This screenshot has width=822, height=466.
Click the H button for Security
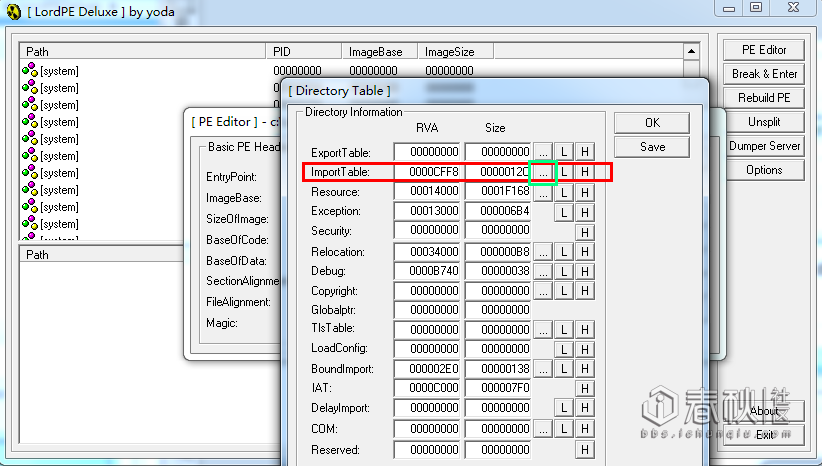point(585,232)
